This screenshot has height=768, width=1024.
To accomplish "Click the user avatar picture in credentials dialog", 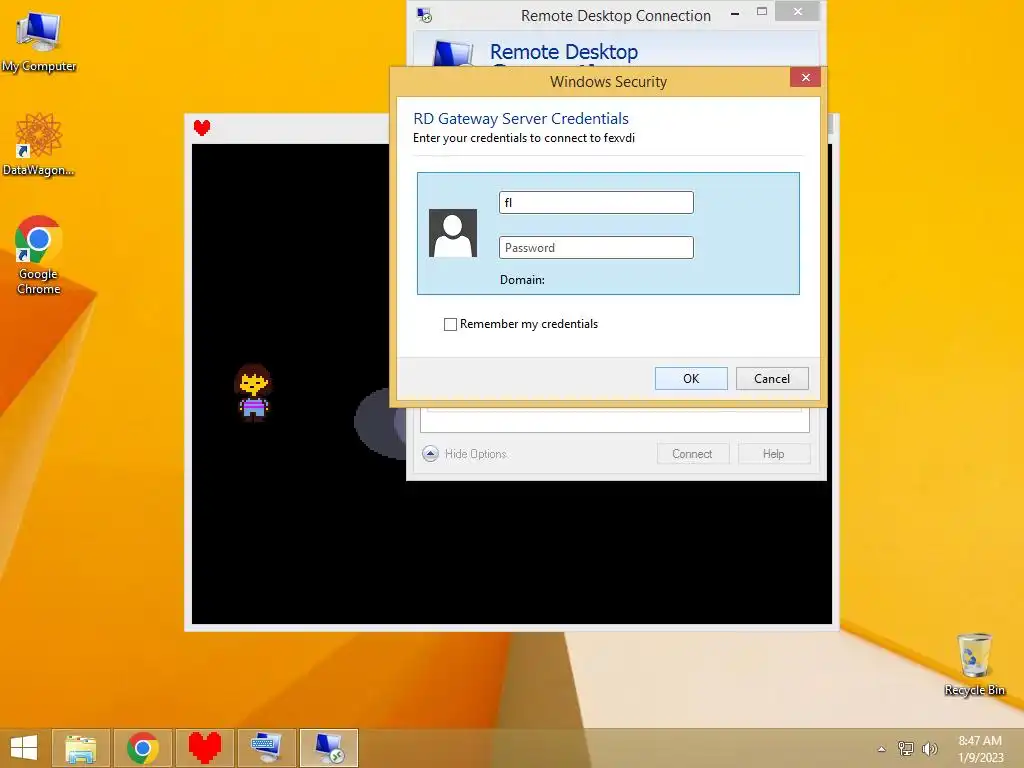I will [453, 233].
